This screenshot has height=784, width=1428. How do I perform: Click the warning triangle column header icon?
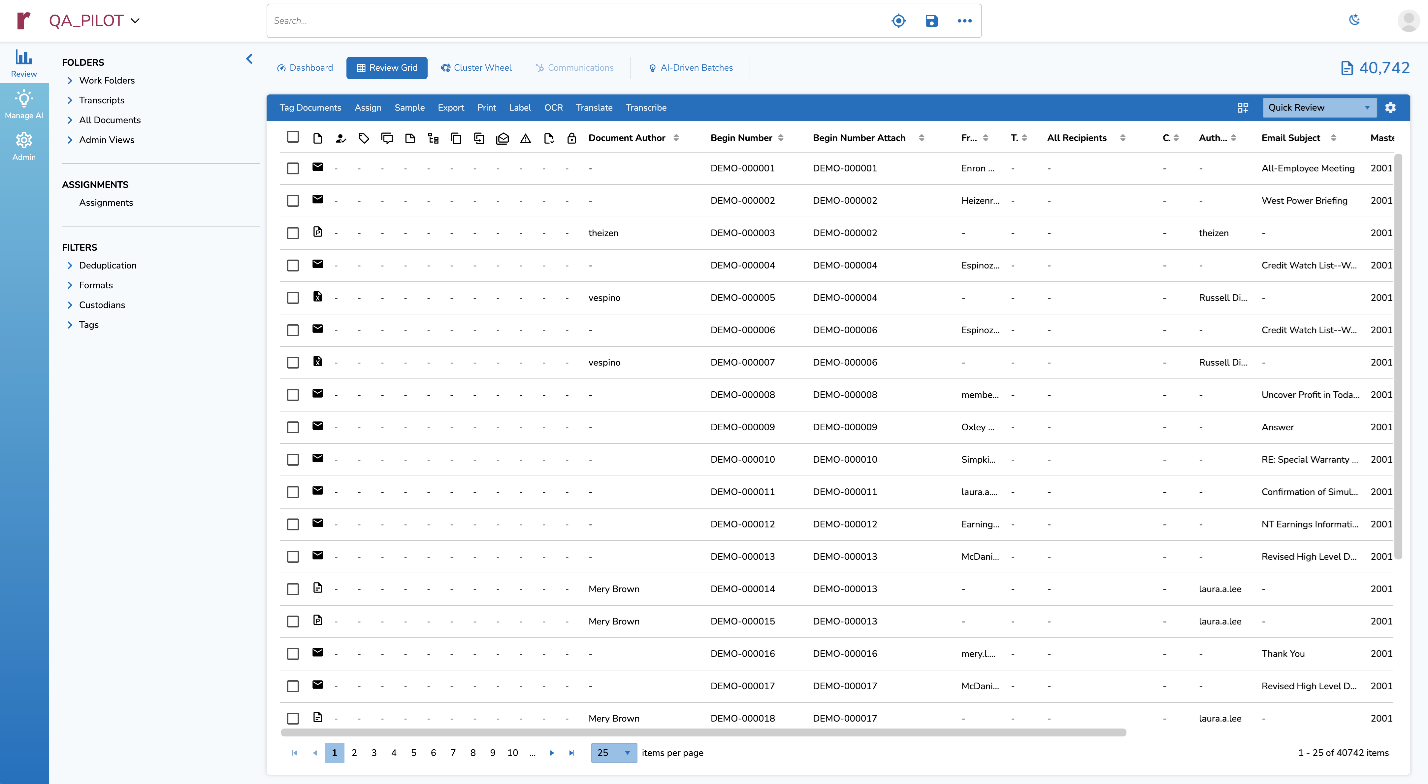tap(525, 138)
